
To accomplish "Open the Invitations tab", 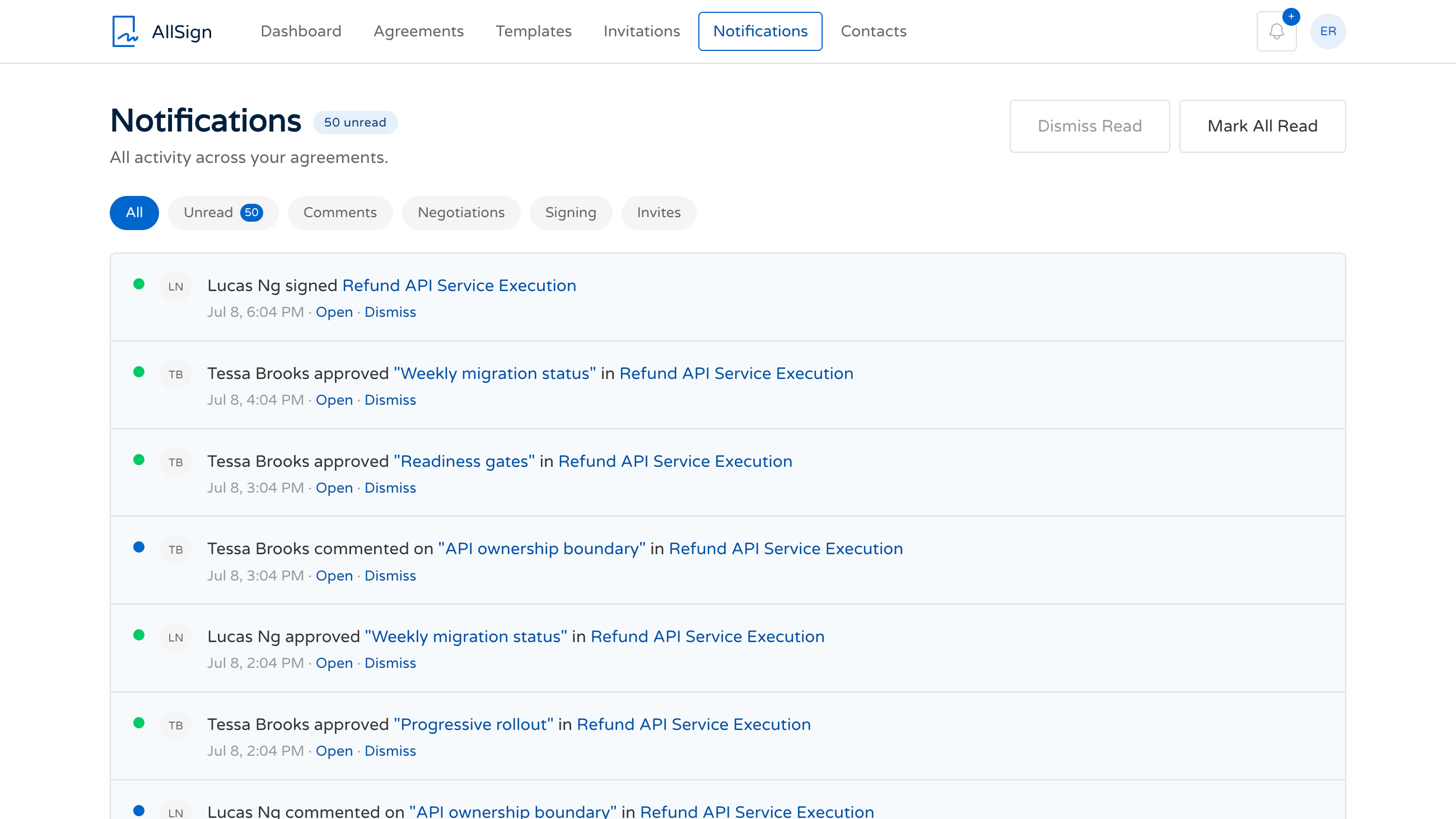I will pos(642,31).
